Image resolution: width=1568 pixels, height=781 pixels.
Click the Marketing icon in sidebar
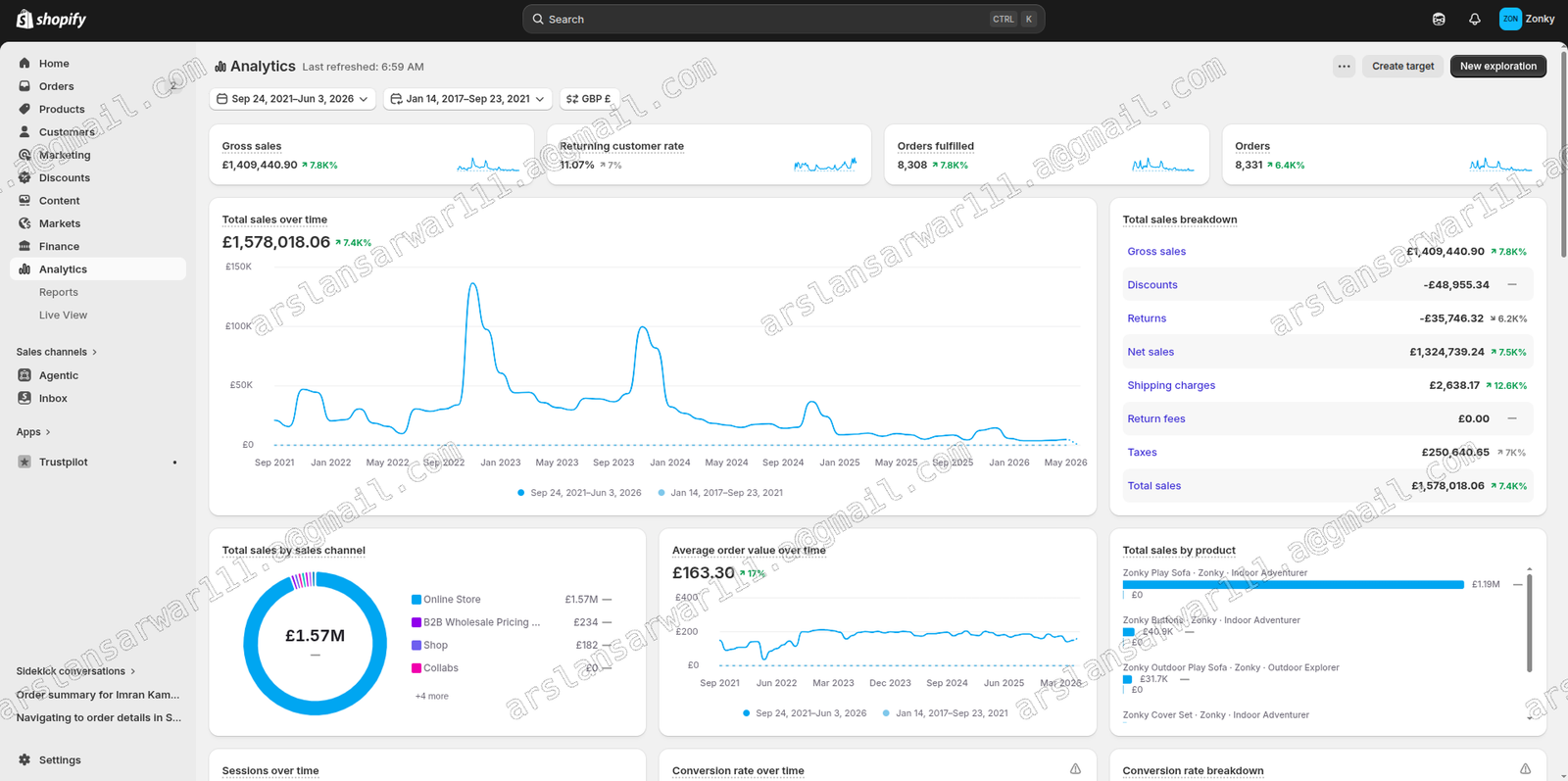pyautogui.click(x=24, y=155)
